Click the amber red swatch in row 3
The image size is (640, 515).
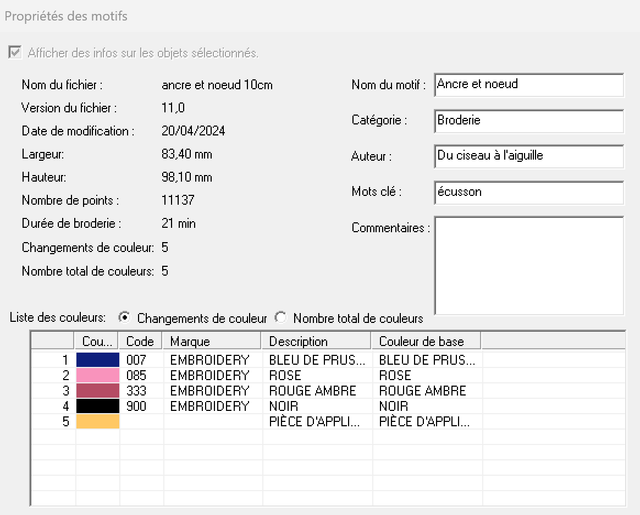pyautogui.click(x=98, y=391)
